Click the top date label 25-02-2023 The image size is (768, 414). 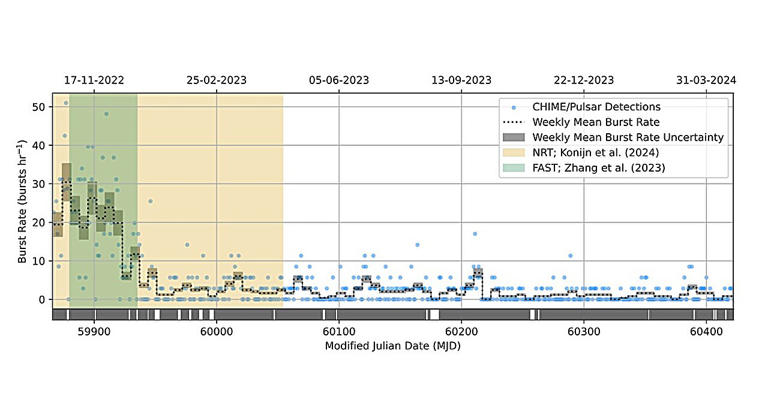[216, 80]
